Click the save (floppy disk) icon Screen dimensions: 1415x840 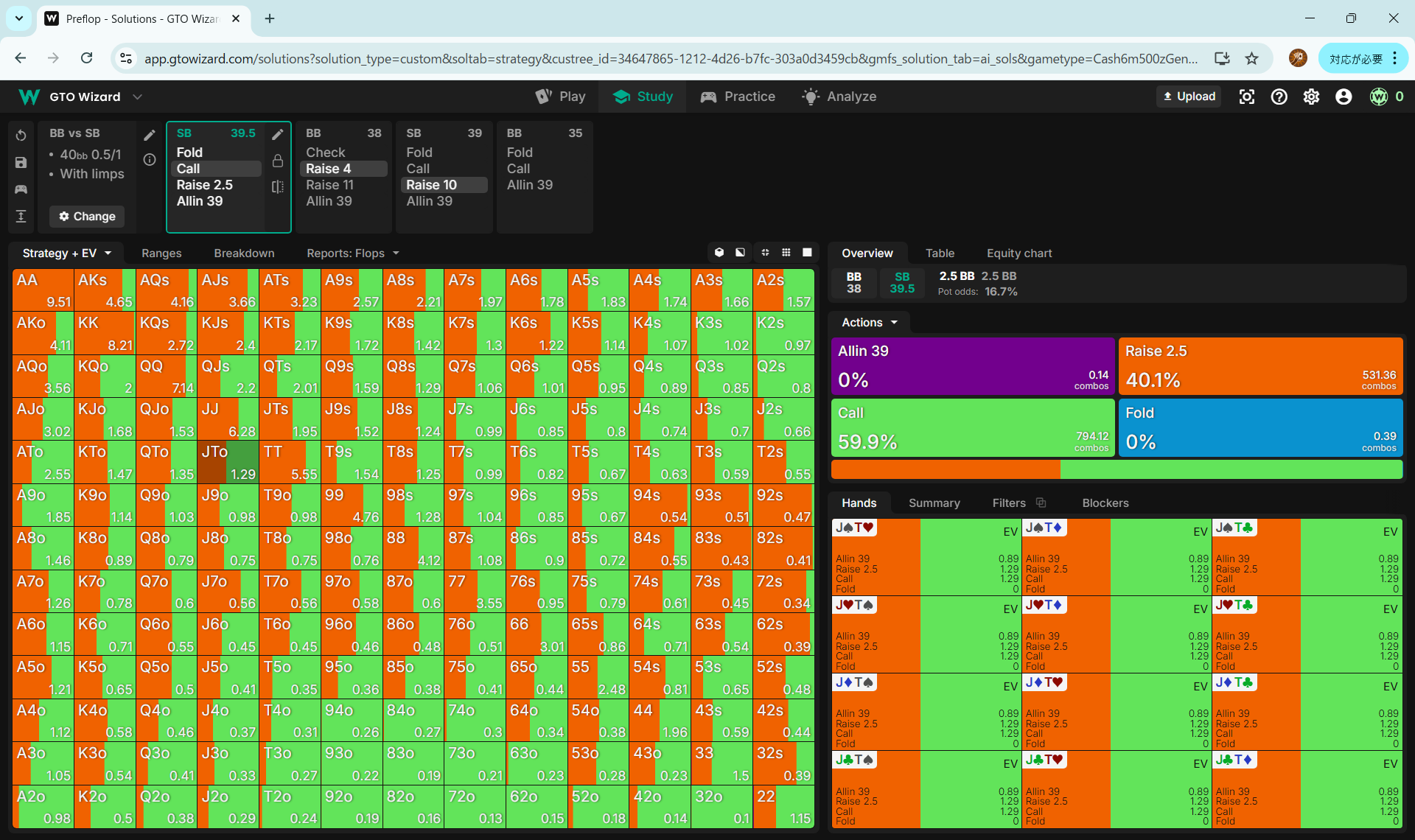coord(21,163)
